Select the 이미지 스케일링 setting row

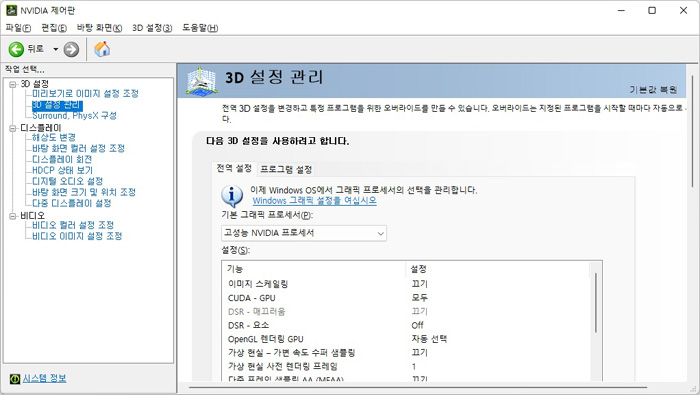pos(407,284)
